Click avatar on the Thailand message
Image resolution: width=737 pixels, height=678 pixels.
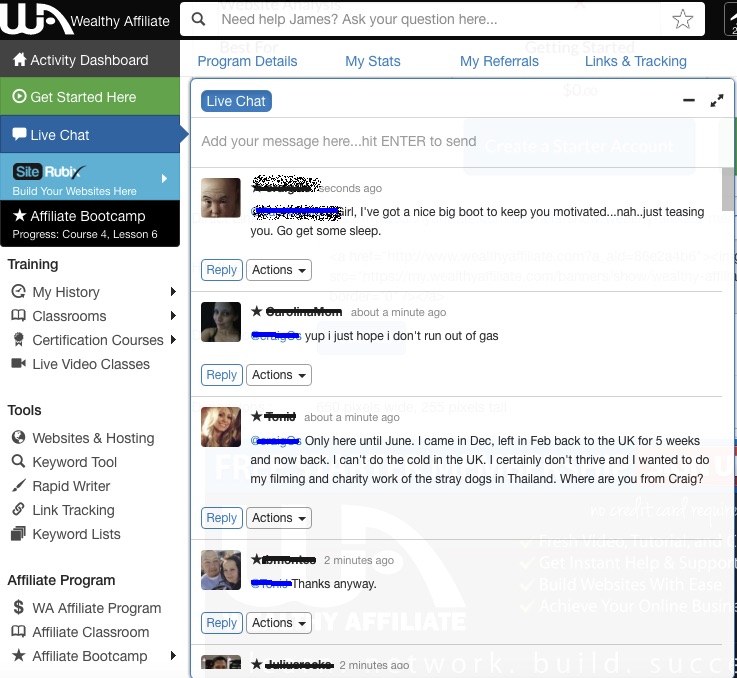221,426
